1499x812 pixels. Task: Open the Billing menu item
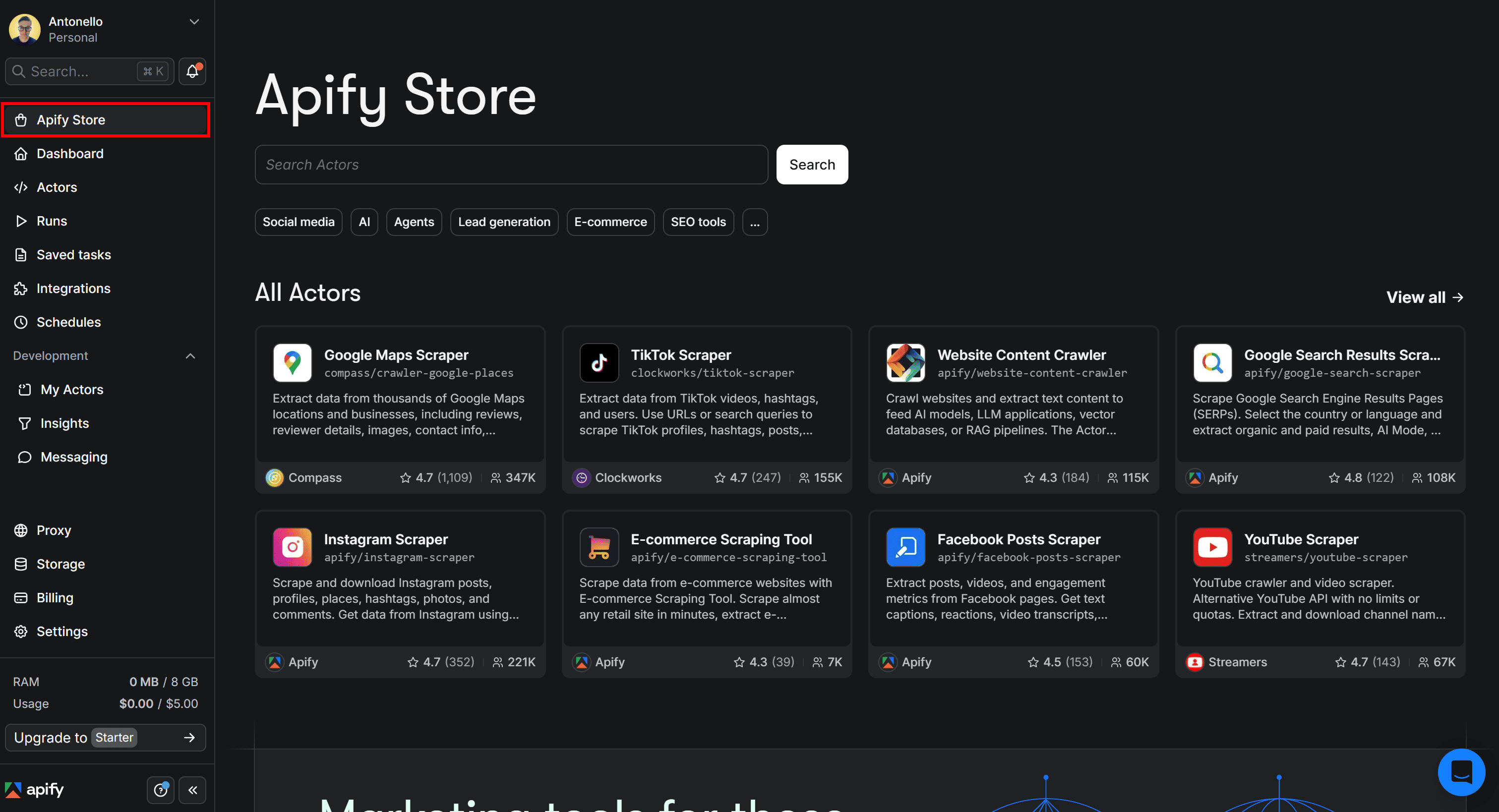coord(55,597)
